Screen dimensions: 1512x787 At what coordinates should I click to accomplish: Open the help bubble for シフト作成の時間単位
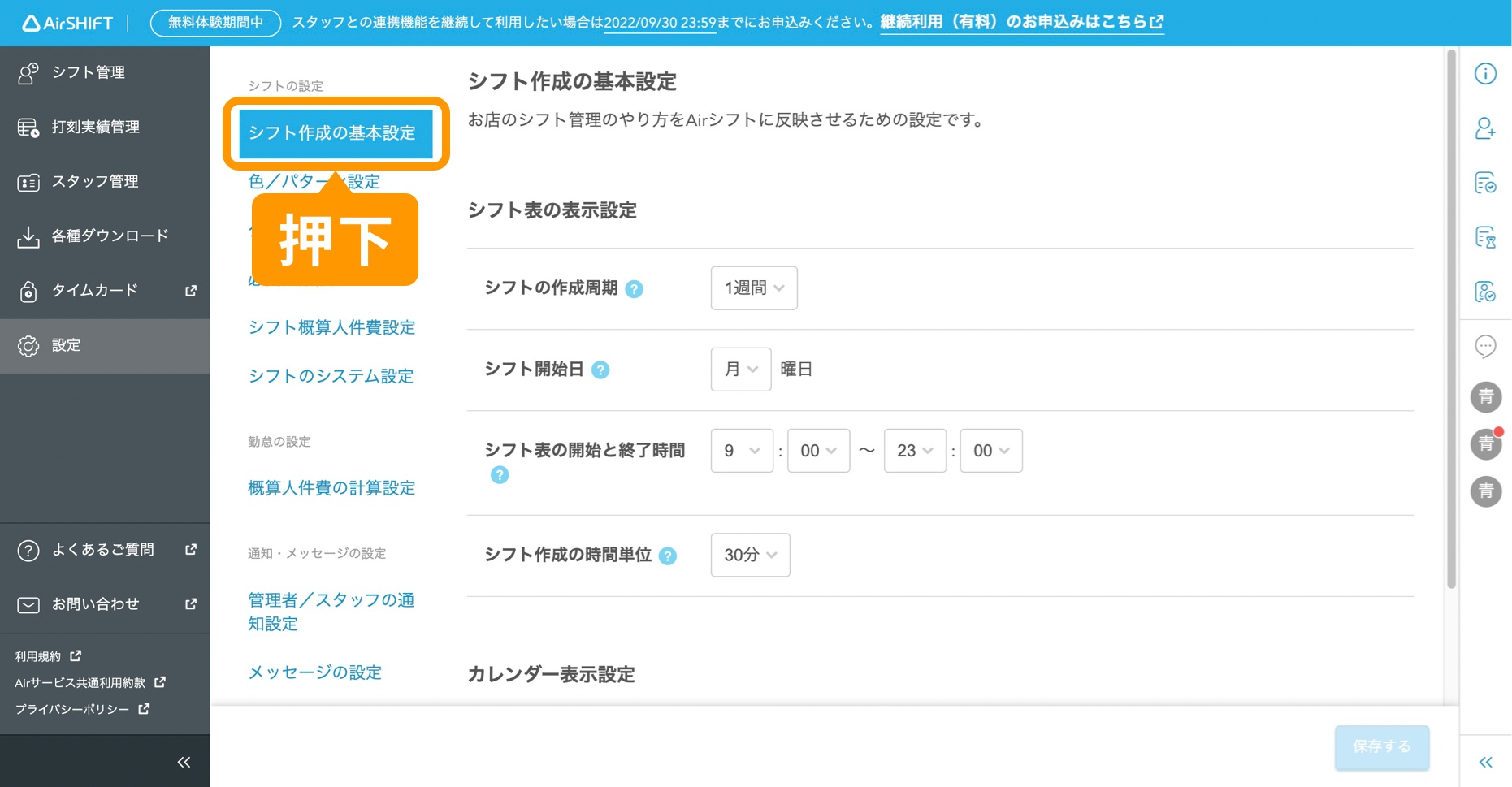pyautogui.click(x=667, y=556)
